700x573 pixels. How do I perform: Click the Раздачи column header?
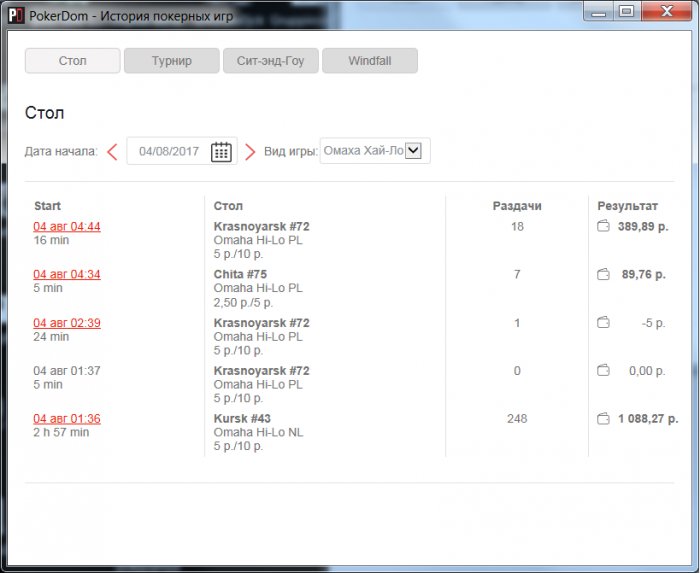point(517,206)
